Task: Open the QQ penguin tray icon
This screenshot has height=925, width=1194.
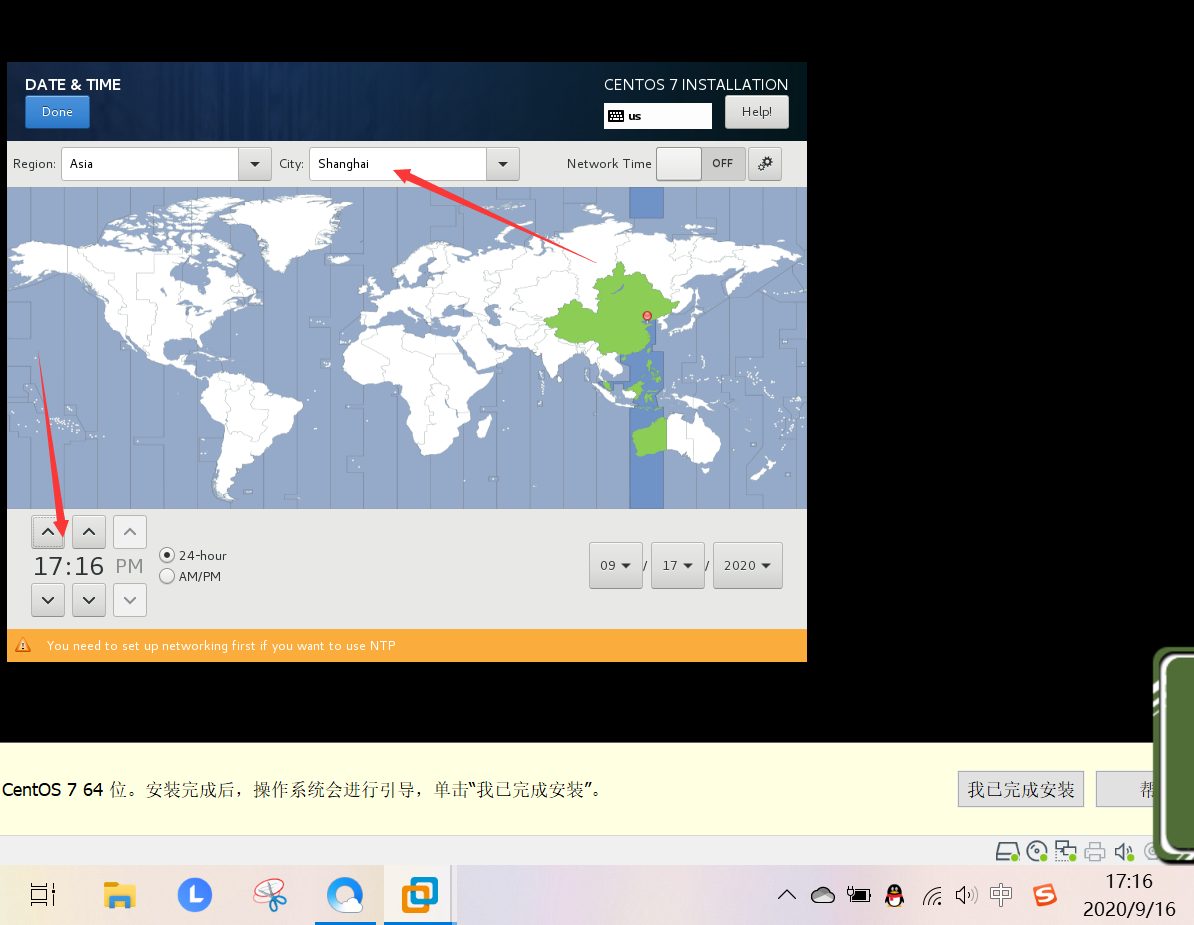Action: pyautogui.click(x=895, y=895)
